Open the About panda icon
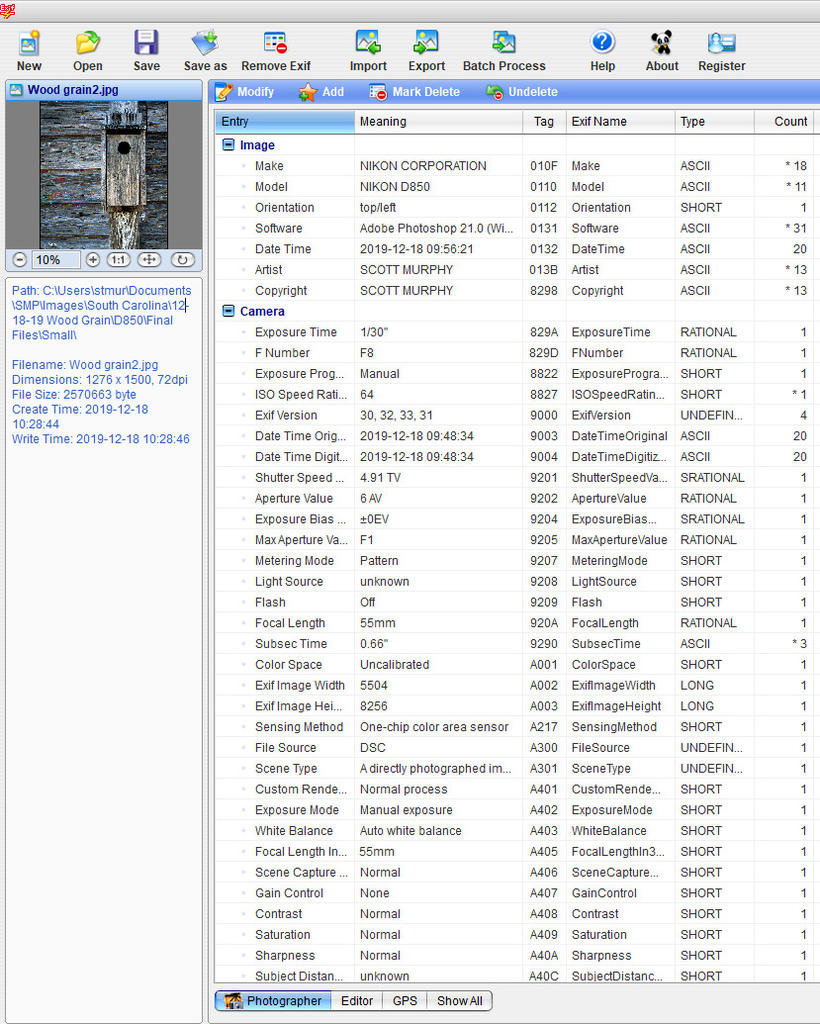820x1024 pixels. [661, 44]
